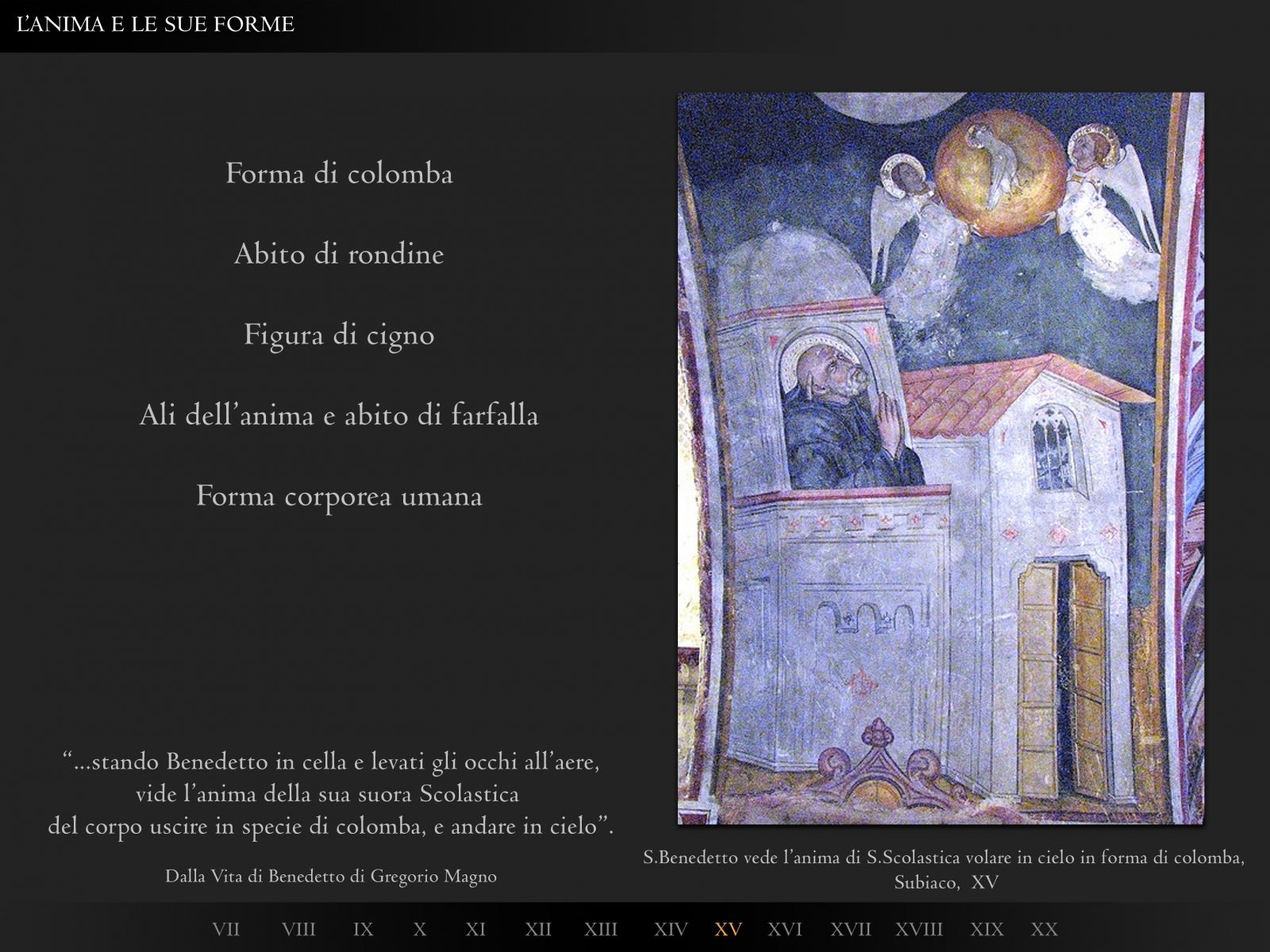Click the quote '…stando Benedetto in cella'

331,762
